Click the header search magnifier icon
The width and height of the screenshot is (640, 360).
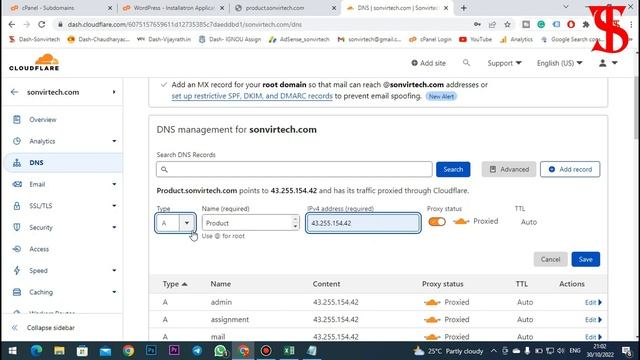click(x=466, y=63)
